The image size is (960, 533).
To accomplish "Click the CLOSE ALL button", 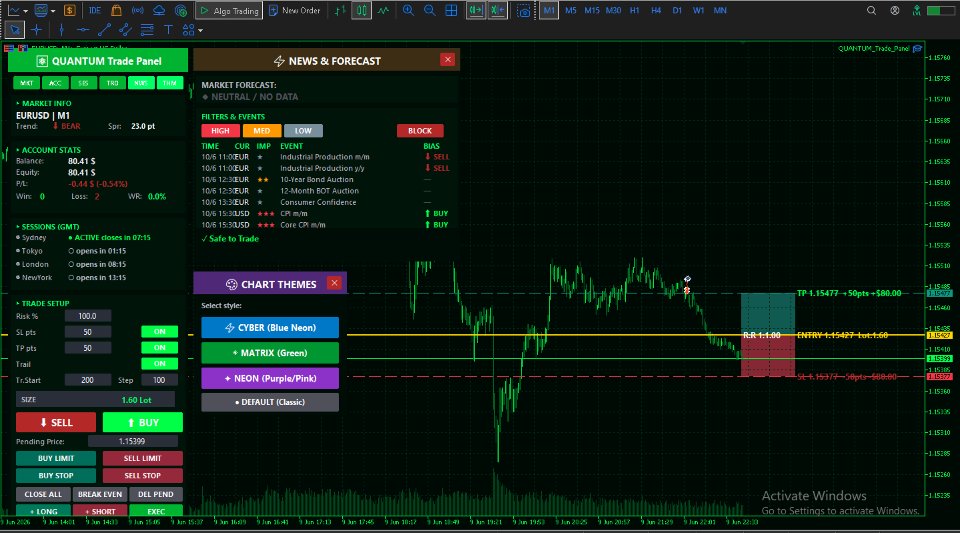I will pos(43,494).
